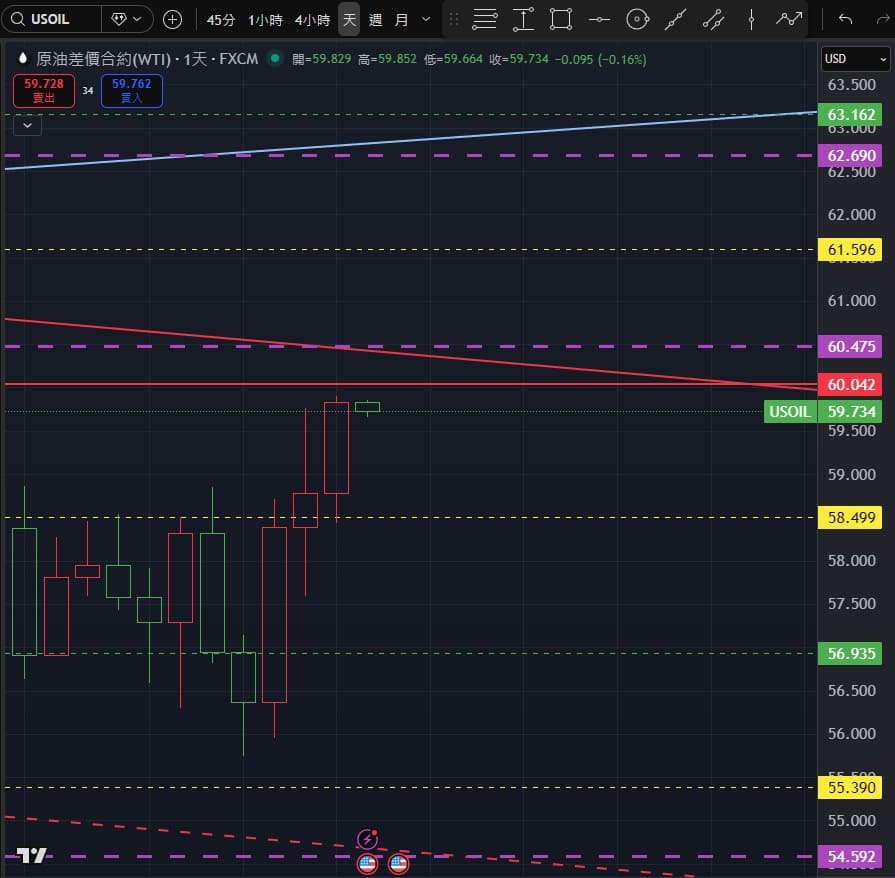895x878 pixels.
Task: Grab the drawing toolbar drag handle
Action: (x=454, y=20)
